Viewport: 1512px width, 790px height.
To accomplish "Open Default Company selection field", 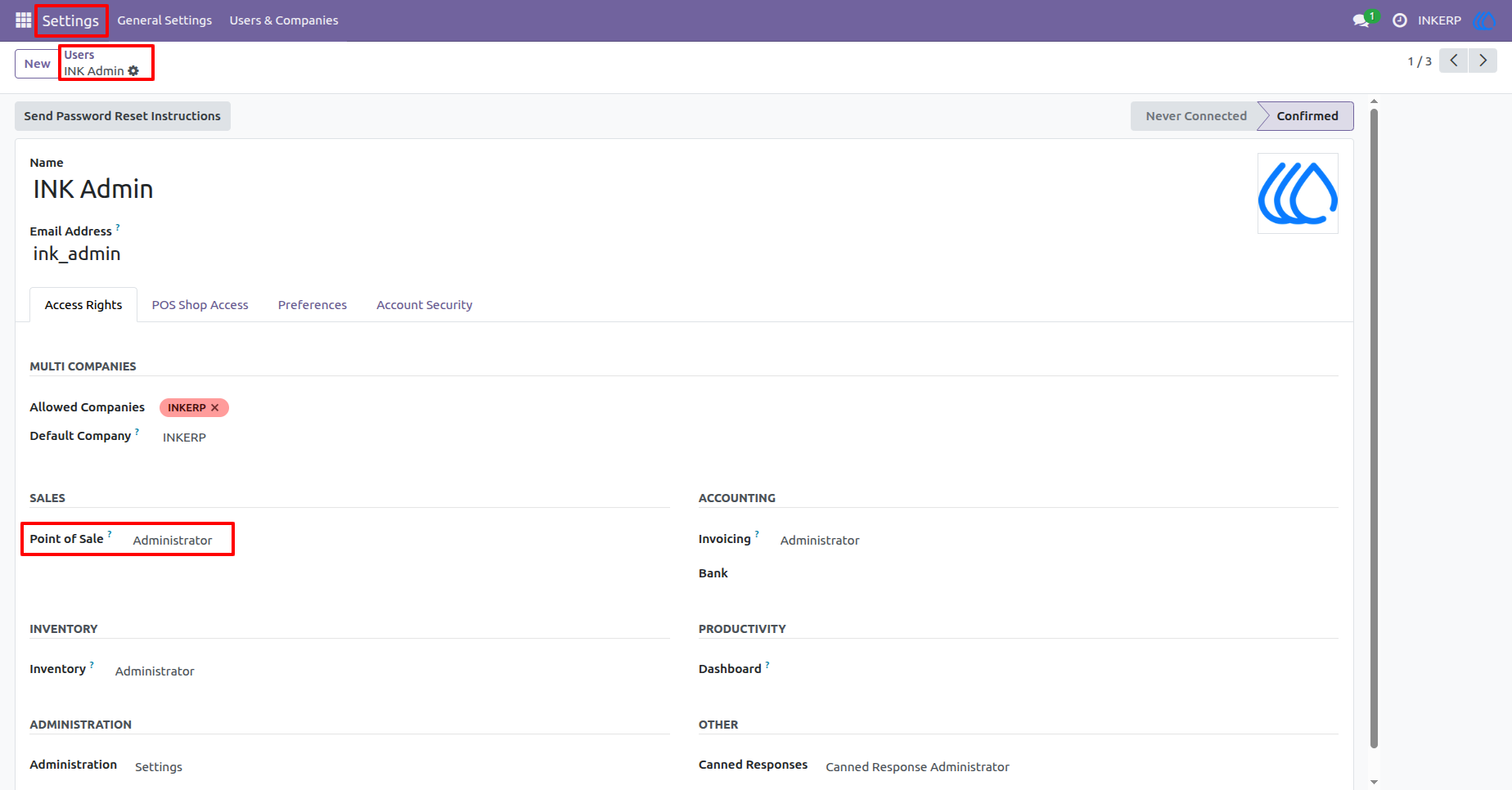I will click(x=184, y=438).
